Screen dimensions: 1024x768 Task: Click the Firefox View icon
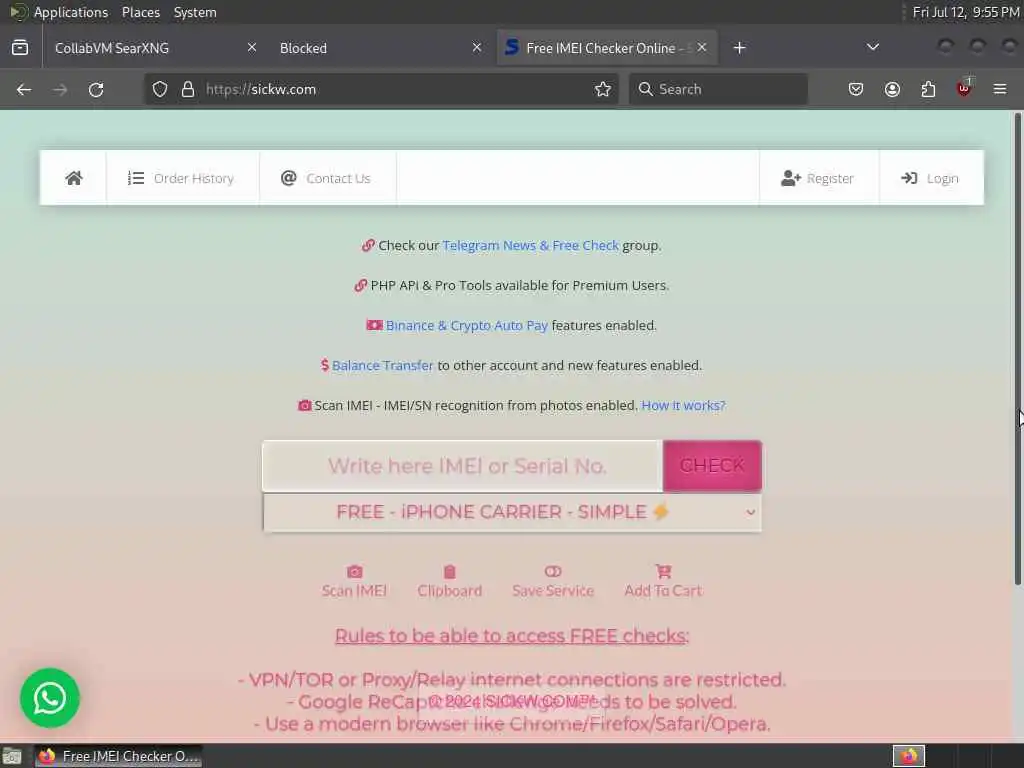20,47
